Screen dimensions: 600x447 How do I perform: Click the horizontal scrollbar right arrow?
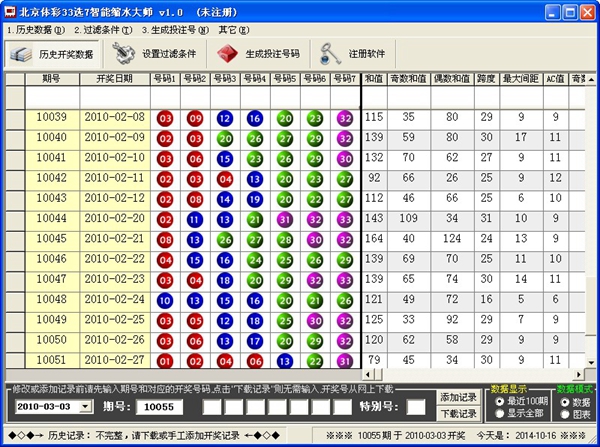[x=579, y=374]
